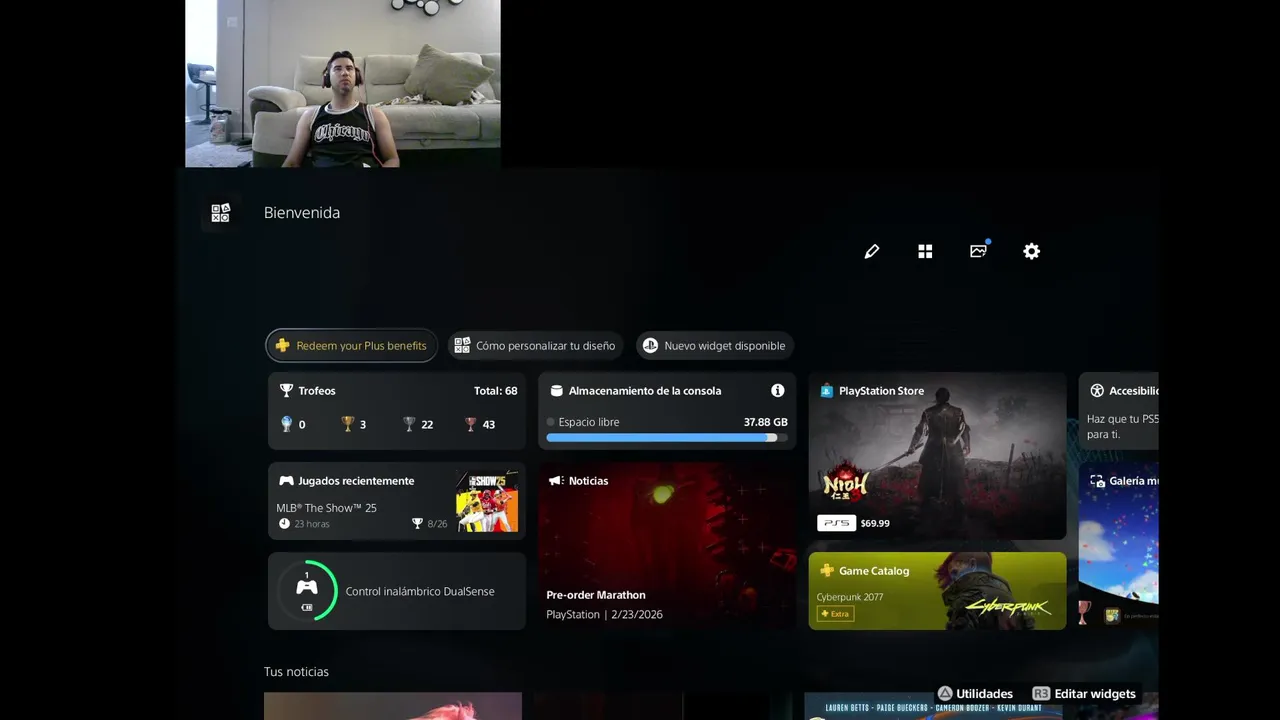Click the gold trophy count 3
Screen dimensions: 1280x720
(354, 424)
